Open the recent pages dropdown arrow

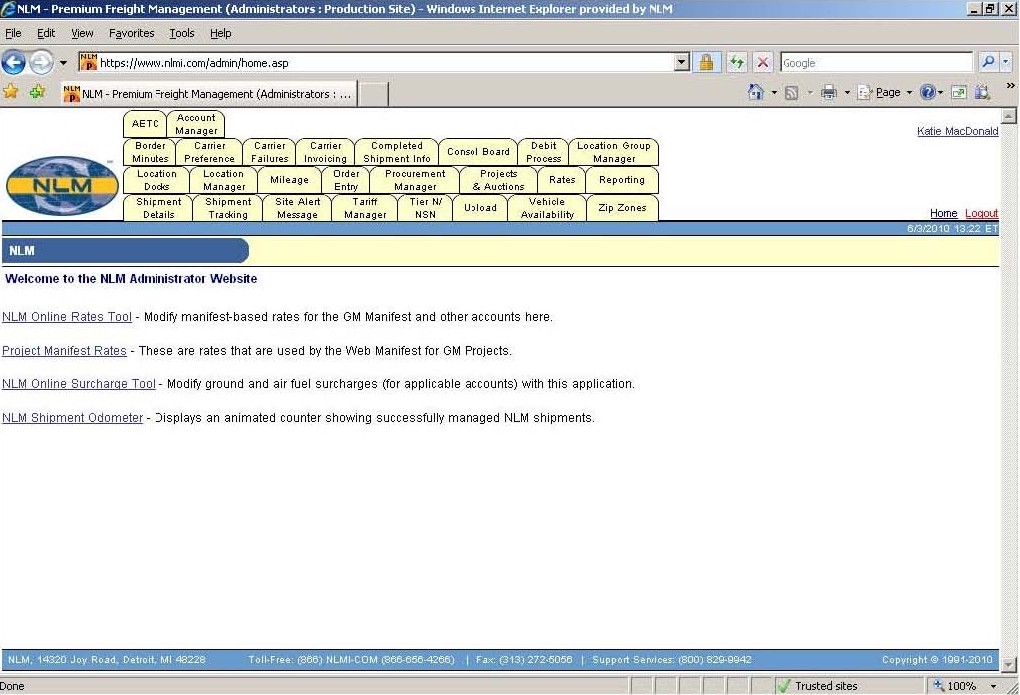click(x=63, y=63)
